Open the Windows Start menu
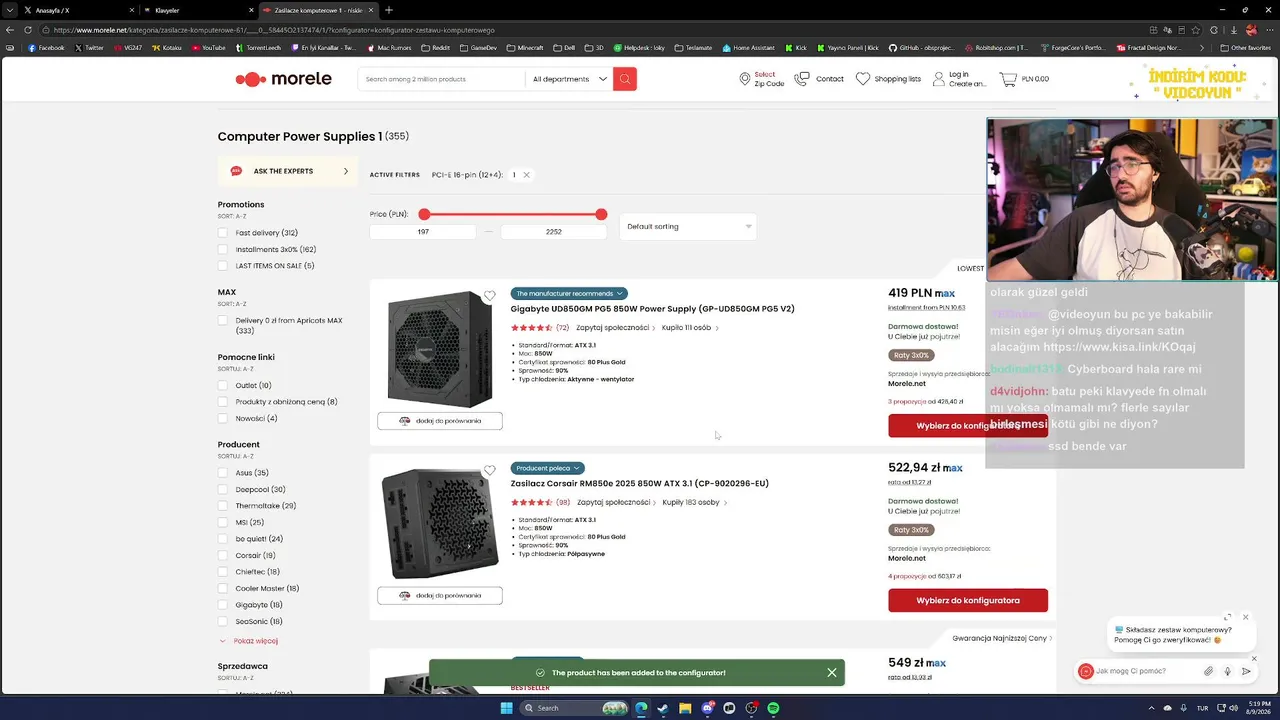The image size is (1280, 720). (x=506, y=708)
